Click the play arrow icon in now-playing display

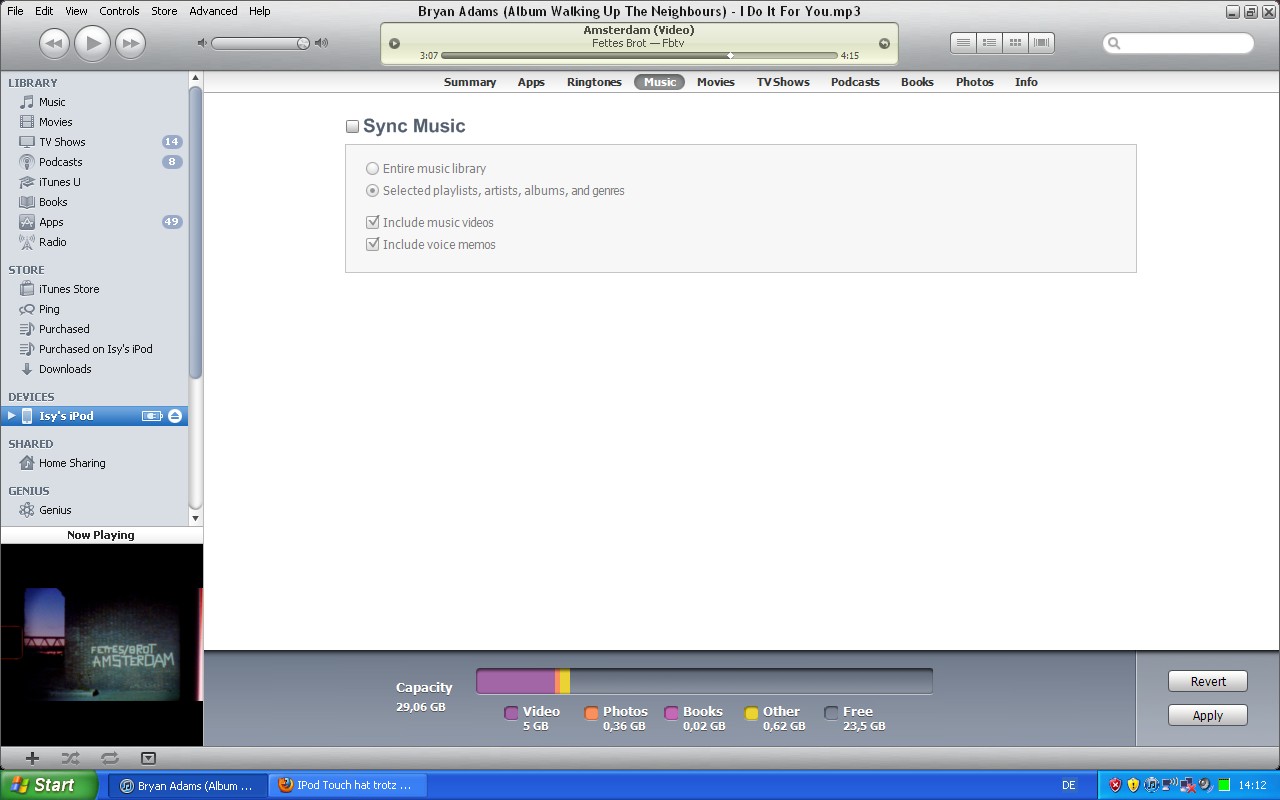click(394, 43)
